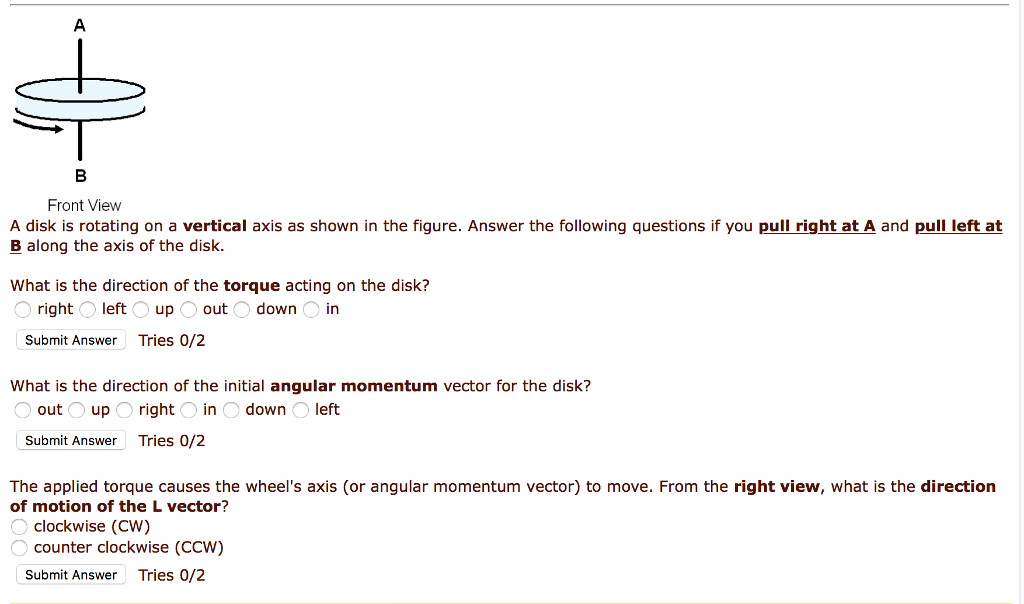Submit the angular momentum question answer
Viewport: 1024px width, 604px height.
click(71, 441)
